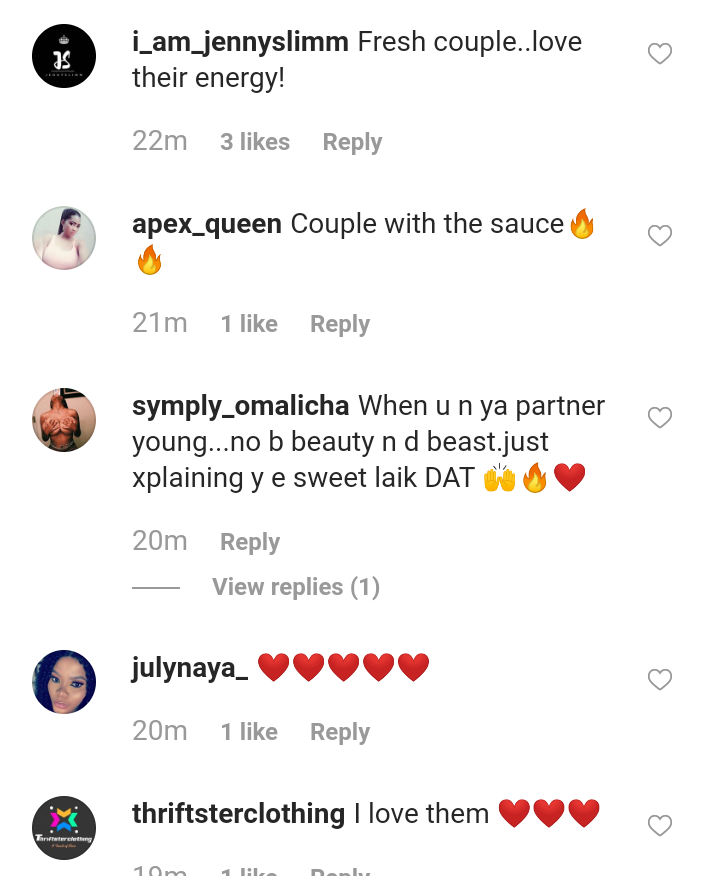Show who liked julynaya_'s comment
720x885 pixels.
coord(249,732)
